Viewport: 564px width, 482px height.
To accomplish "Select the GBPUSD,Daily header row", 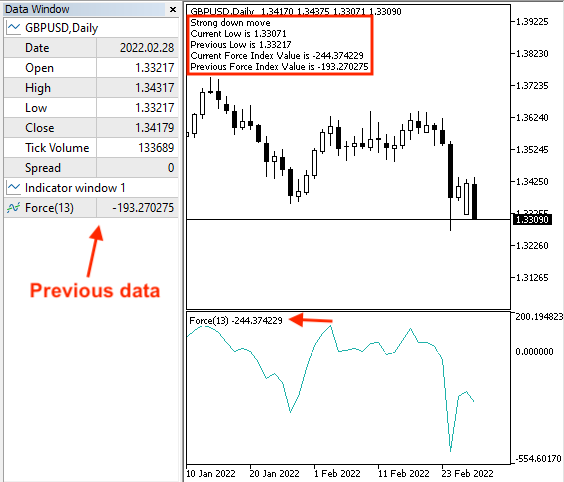I will (91, 28).
